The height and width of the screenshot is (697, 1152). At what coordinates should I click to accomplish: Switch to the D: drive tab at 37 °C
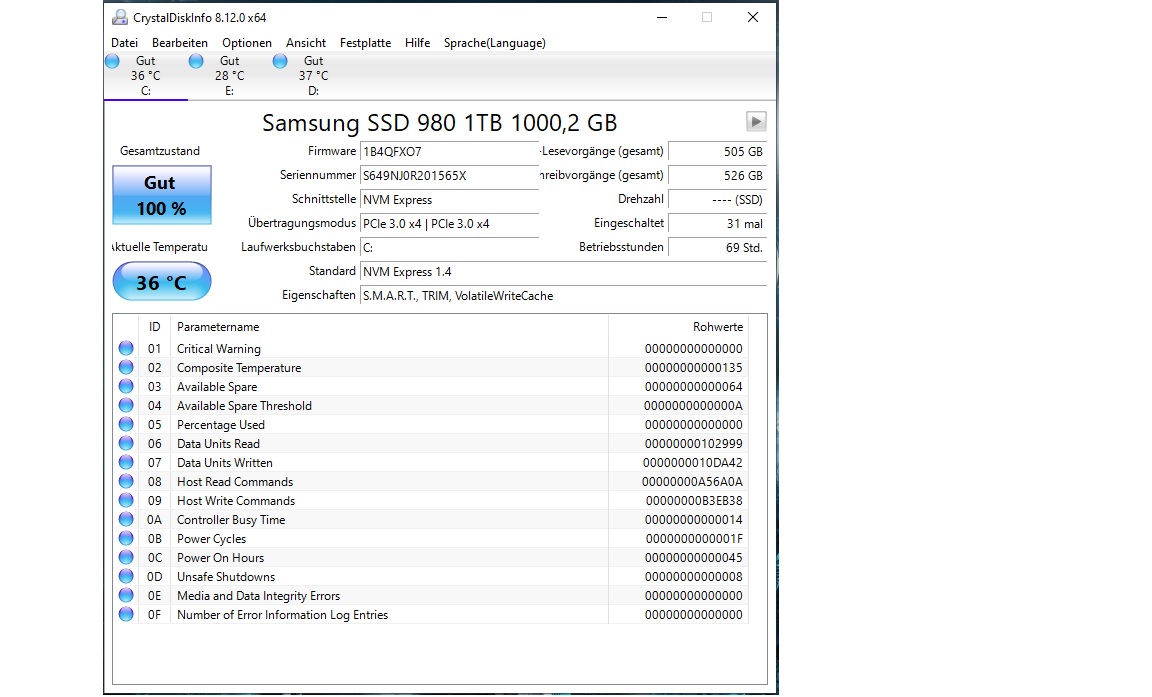313,76
